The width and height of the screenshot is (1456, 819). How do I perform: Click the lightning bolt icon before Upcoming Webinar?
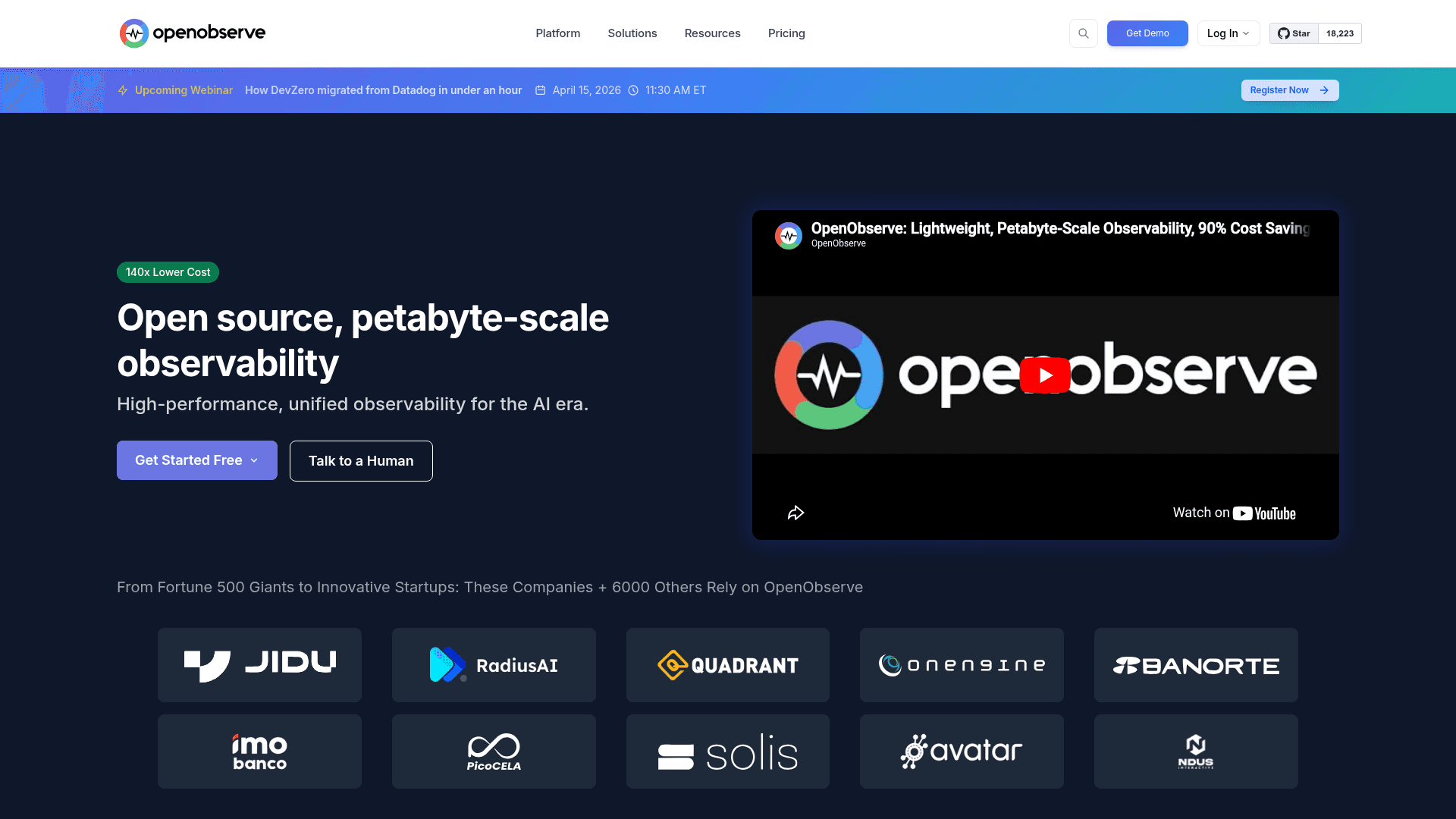click(123, 90)
